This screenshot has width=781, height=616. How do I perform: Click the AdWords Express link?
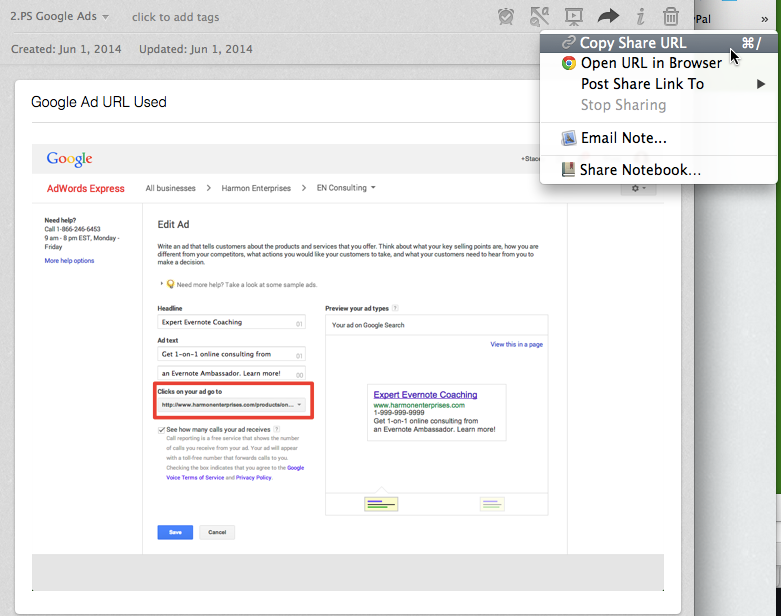click(x=86, y=188)
